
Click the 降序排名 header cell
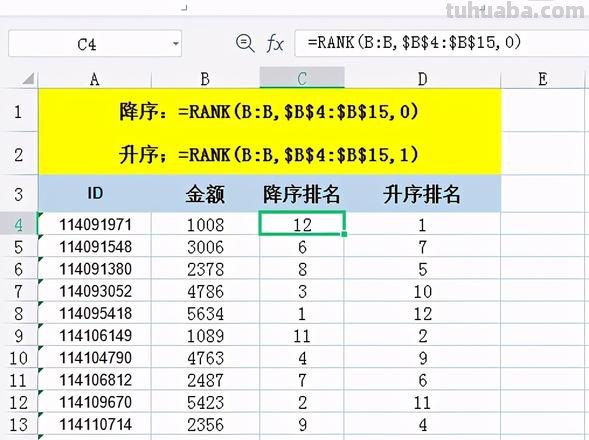pos(302,194)
